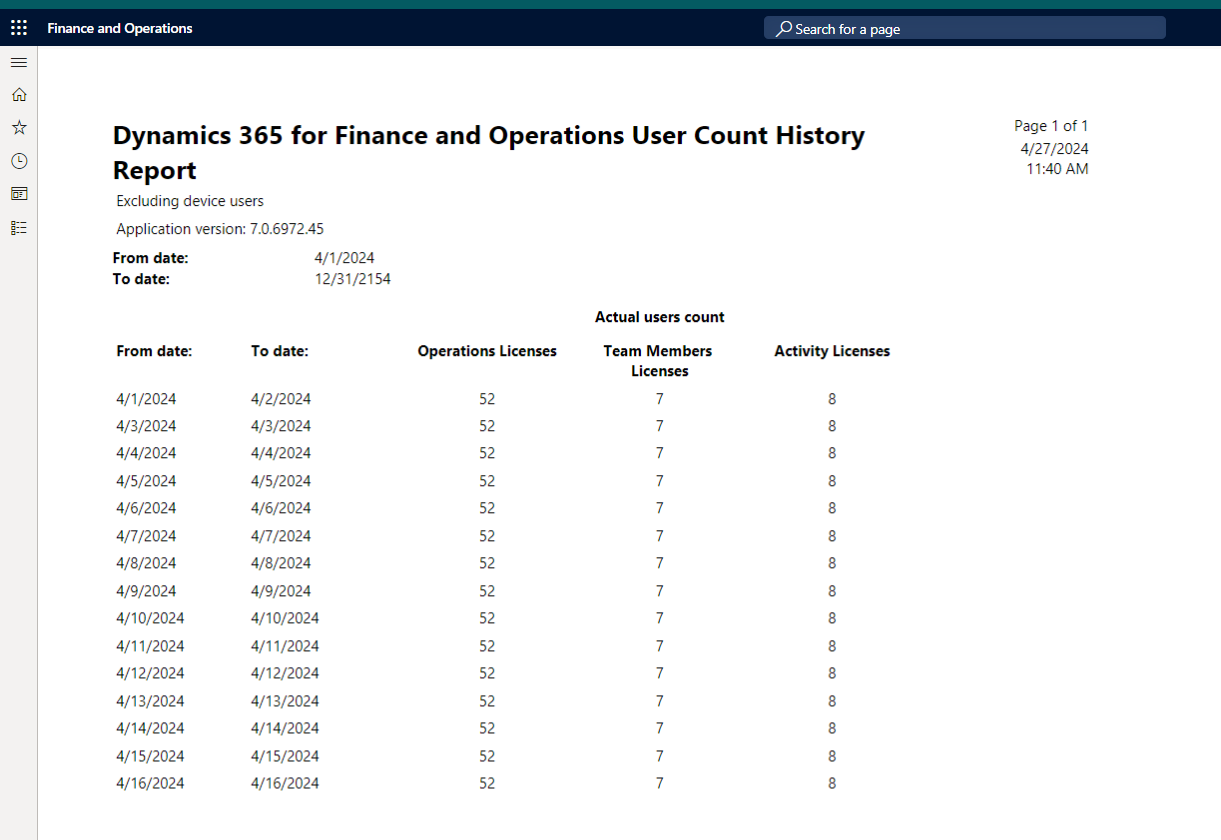Click Team Members 7 in 4/6/2024 row
The height and width of the screenshot is (840, 1221).
point(660,508)
